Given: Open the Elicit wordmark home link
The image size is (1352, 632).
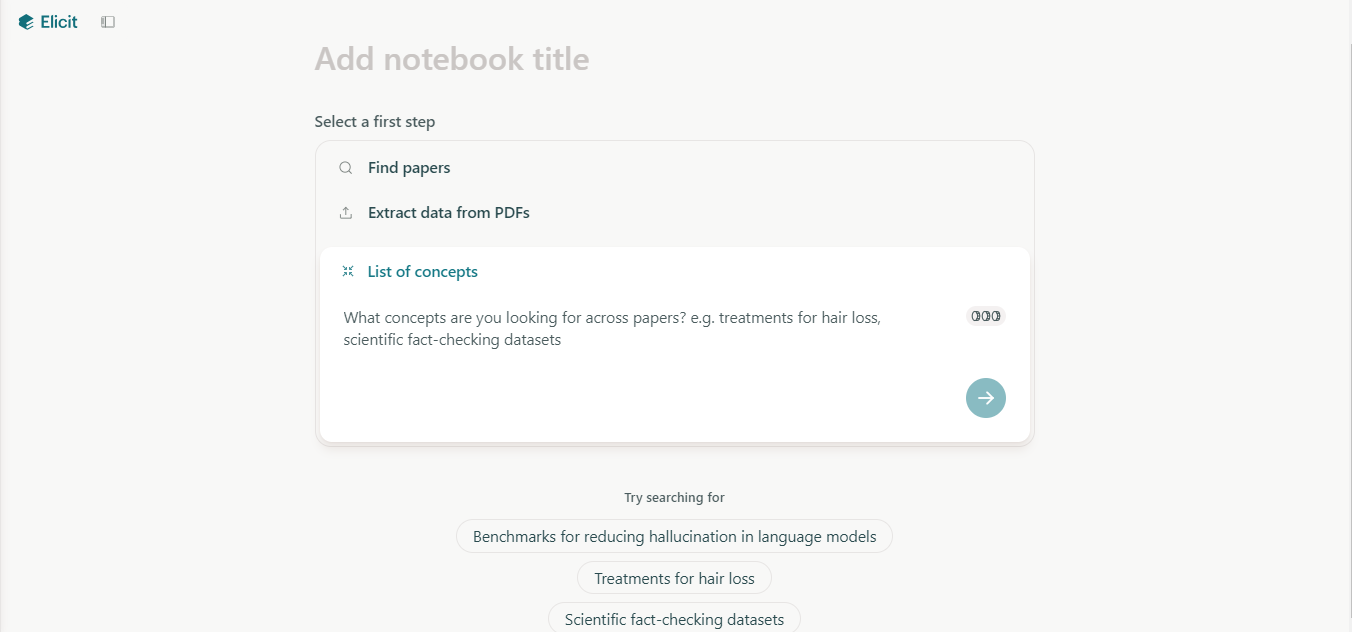Looking at the screenshot, I should (59, 22).
